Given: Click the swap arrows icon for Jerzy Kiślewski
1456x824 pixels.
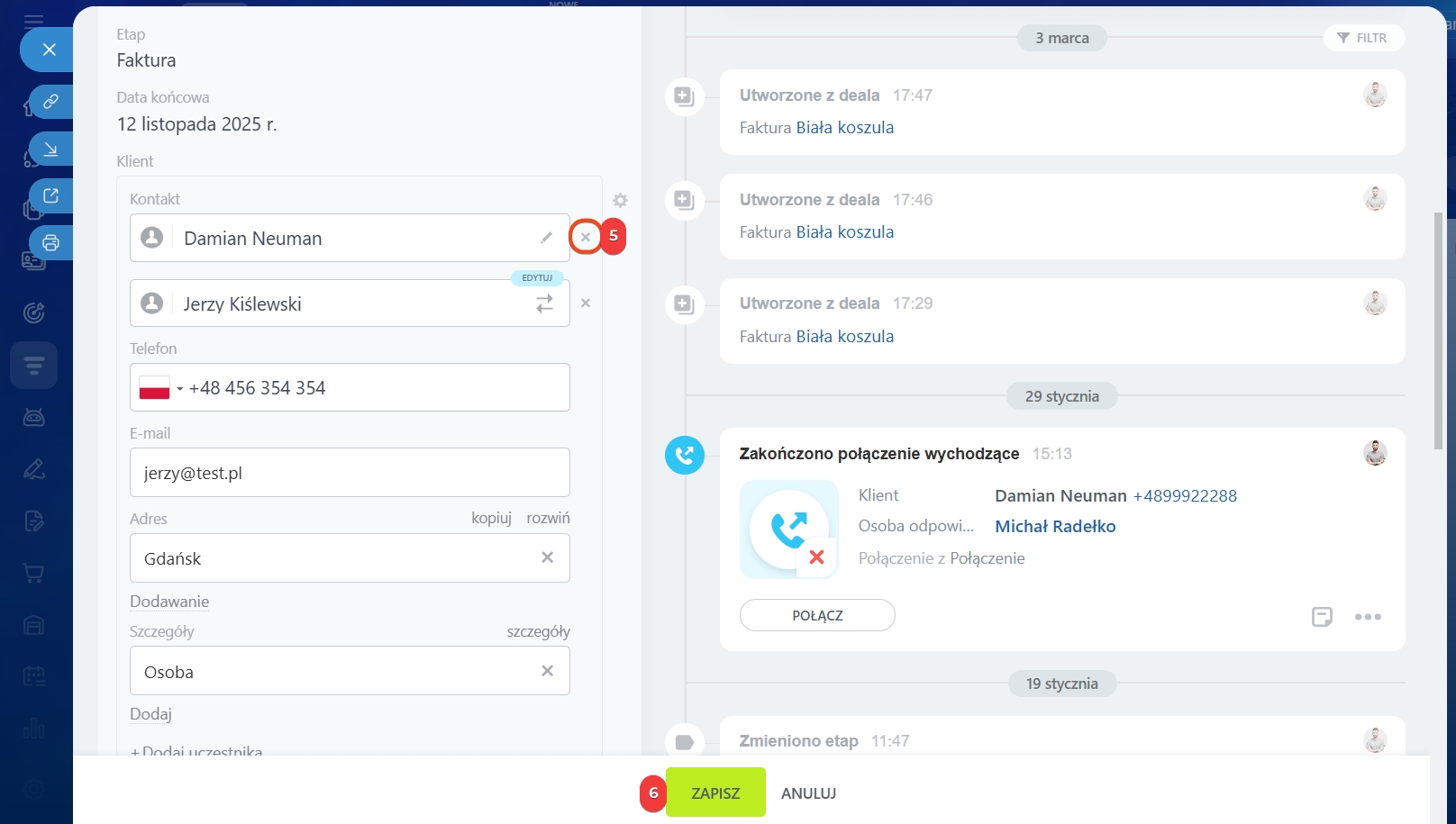Looking at the screenshot, I should coord(544,304).
